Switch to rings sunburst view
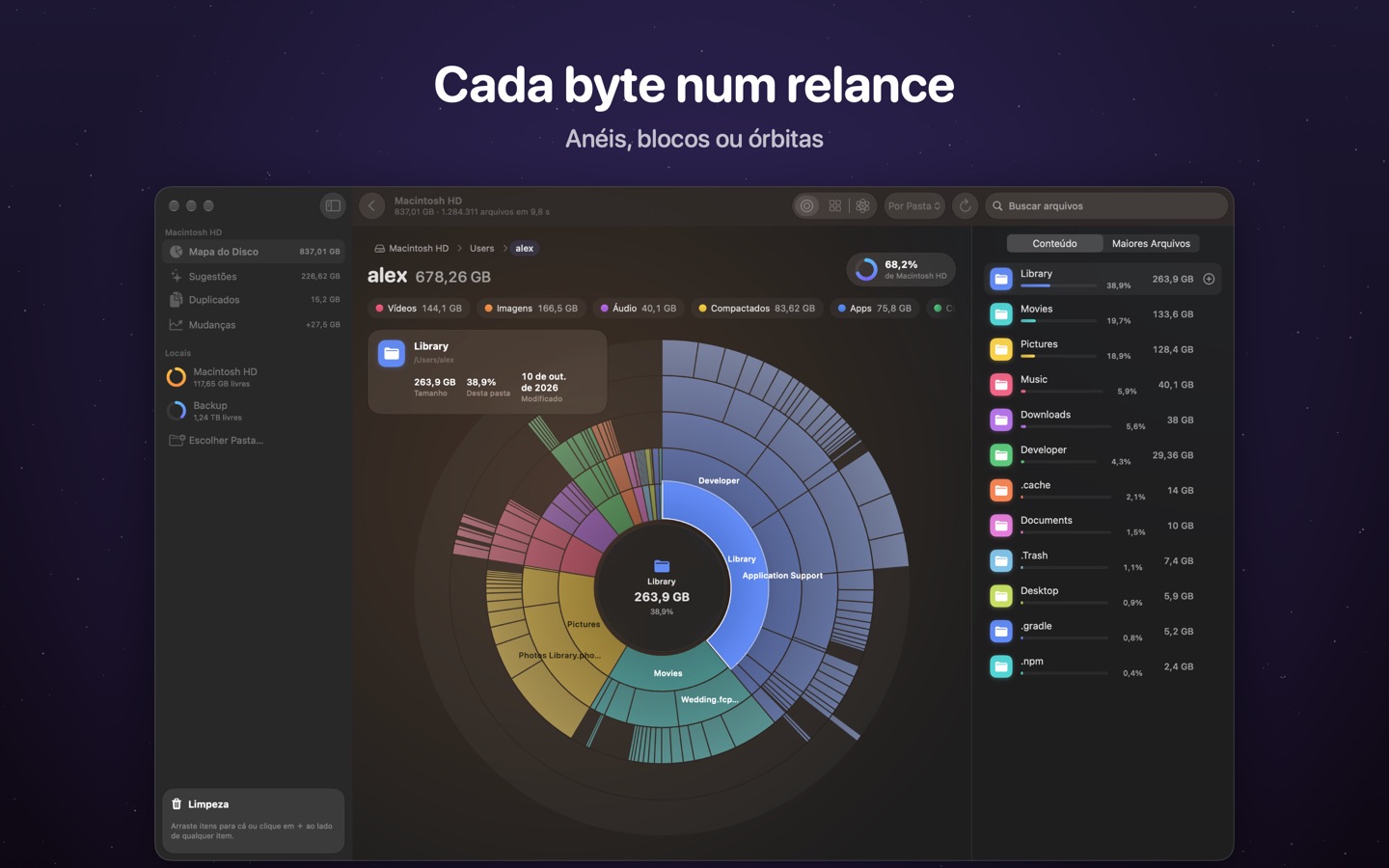Image resolution: width=1389 pixels, height=868 pixels. (x=807, y=205)
